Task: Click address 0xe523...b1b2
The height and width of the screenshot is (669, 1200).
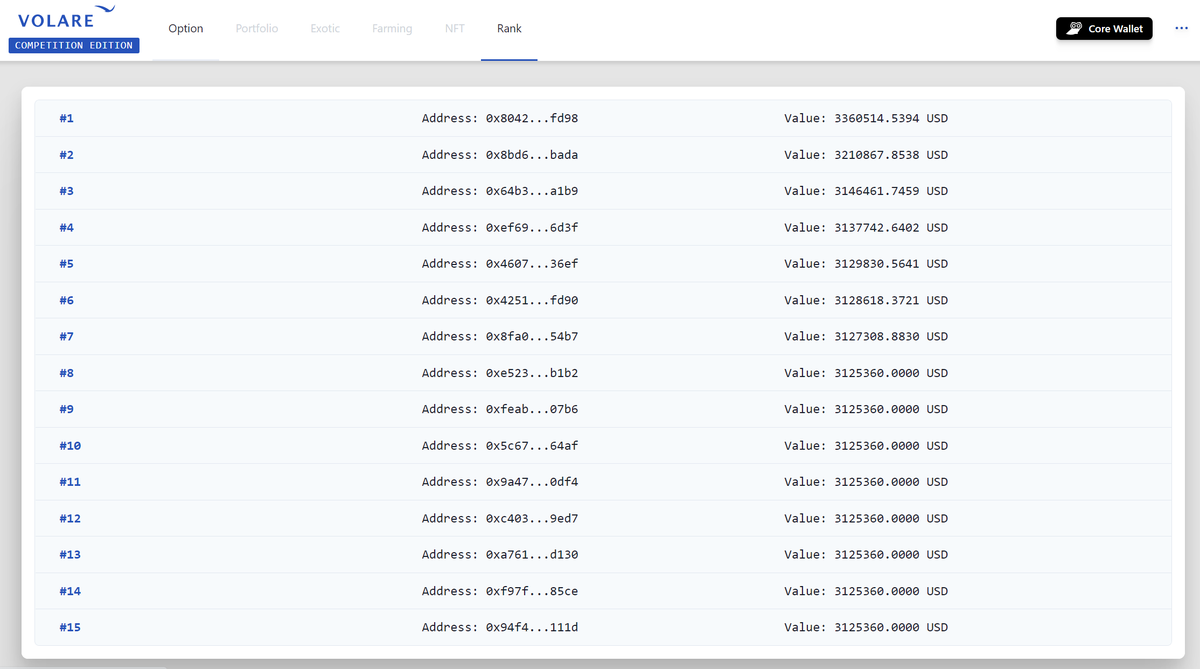Action: [532, 373]
